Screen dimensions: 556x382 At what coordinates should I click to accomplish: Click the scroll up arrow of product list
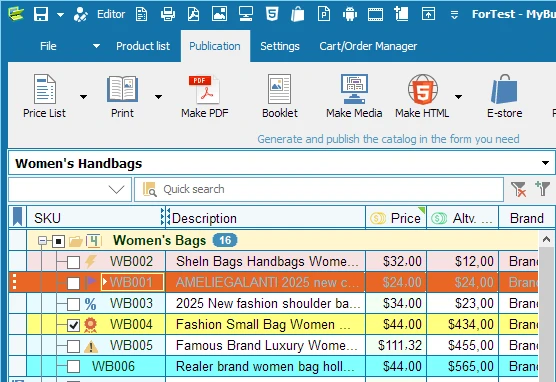(546, 239)
